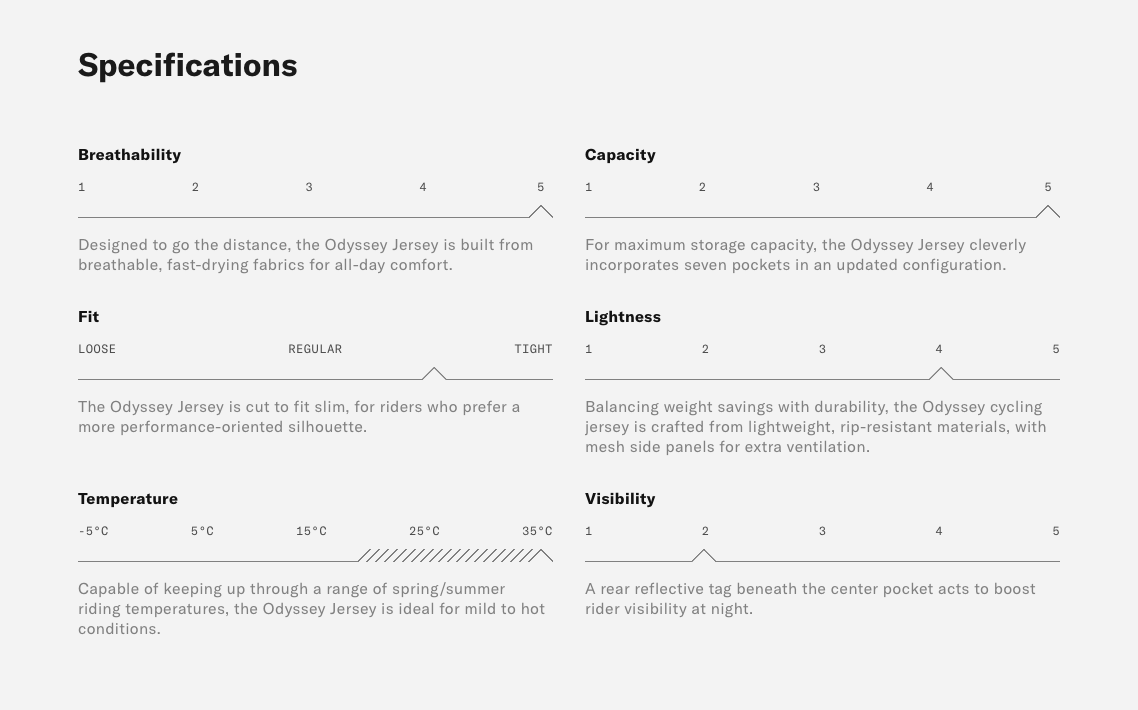The image size is (1138, 710).
Task: Select the Specifications heading
Action: tap(188, 65)
